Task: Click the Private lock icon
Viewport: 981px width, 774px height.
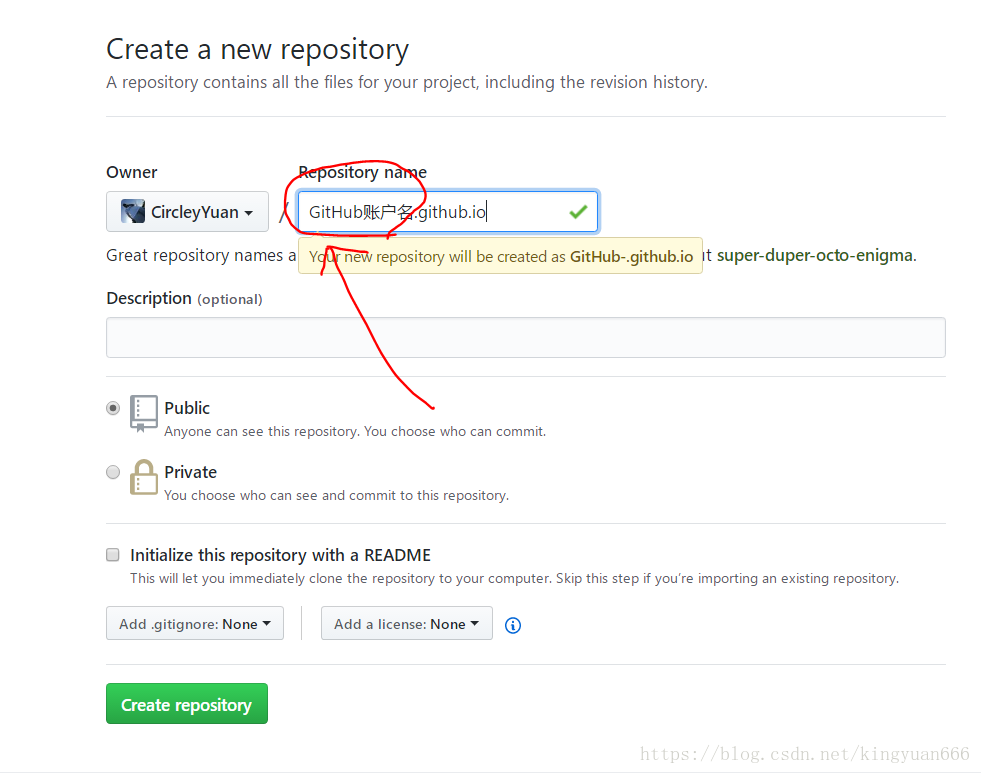Action: [143, 477]
